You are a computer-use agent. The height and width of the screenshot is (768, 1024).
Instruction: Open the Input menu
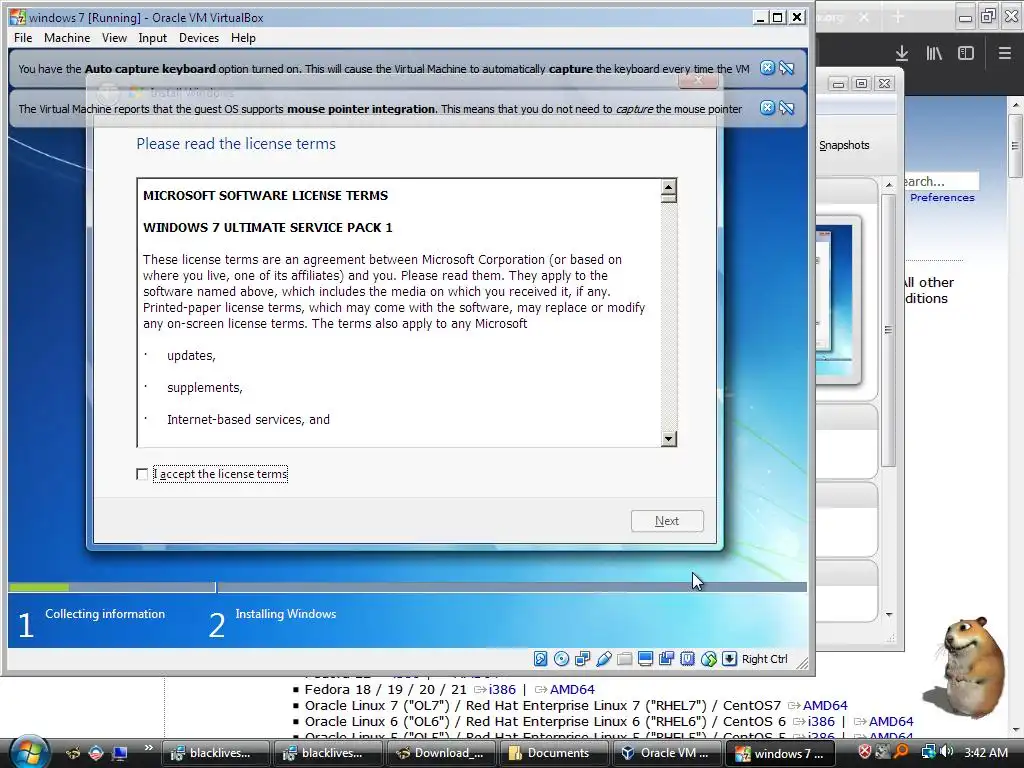point(152,38)
